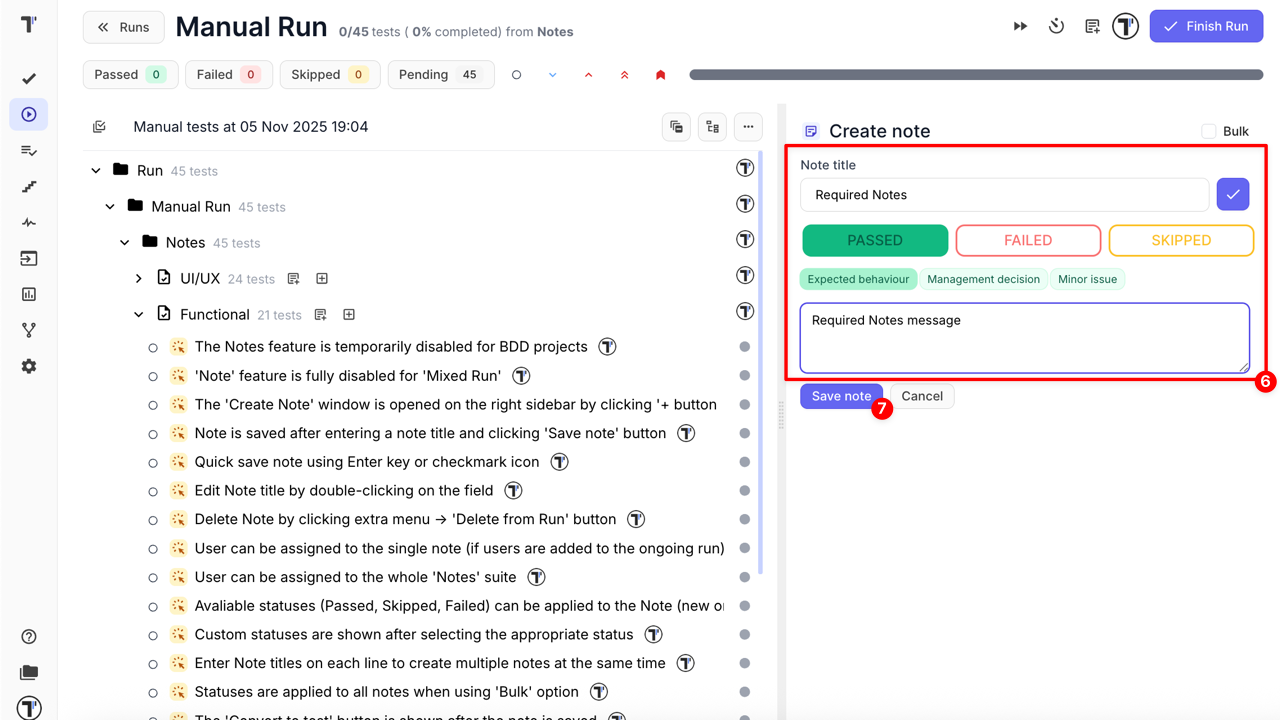This screenshot has height=720, width=1280.
Task: Expand the UI/UX suite
Action: 139,279
